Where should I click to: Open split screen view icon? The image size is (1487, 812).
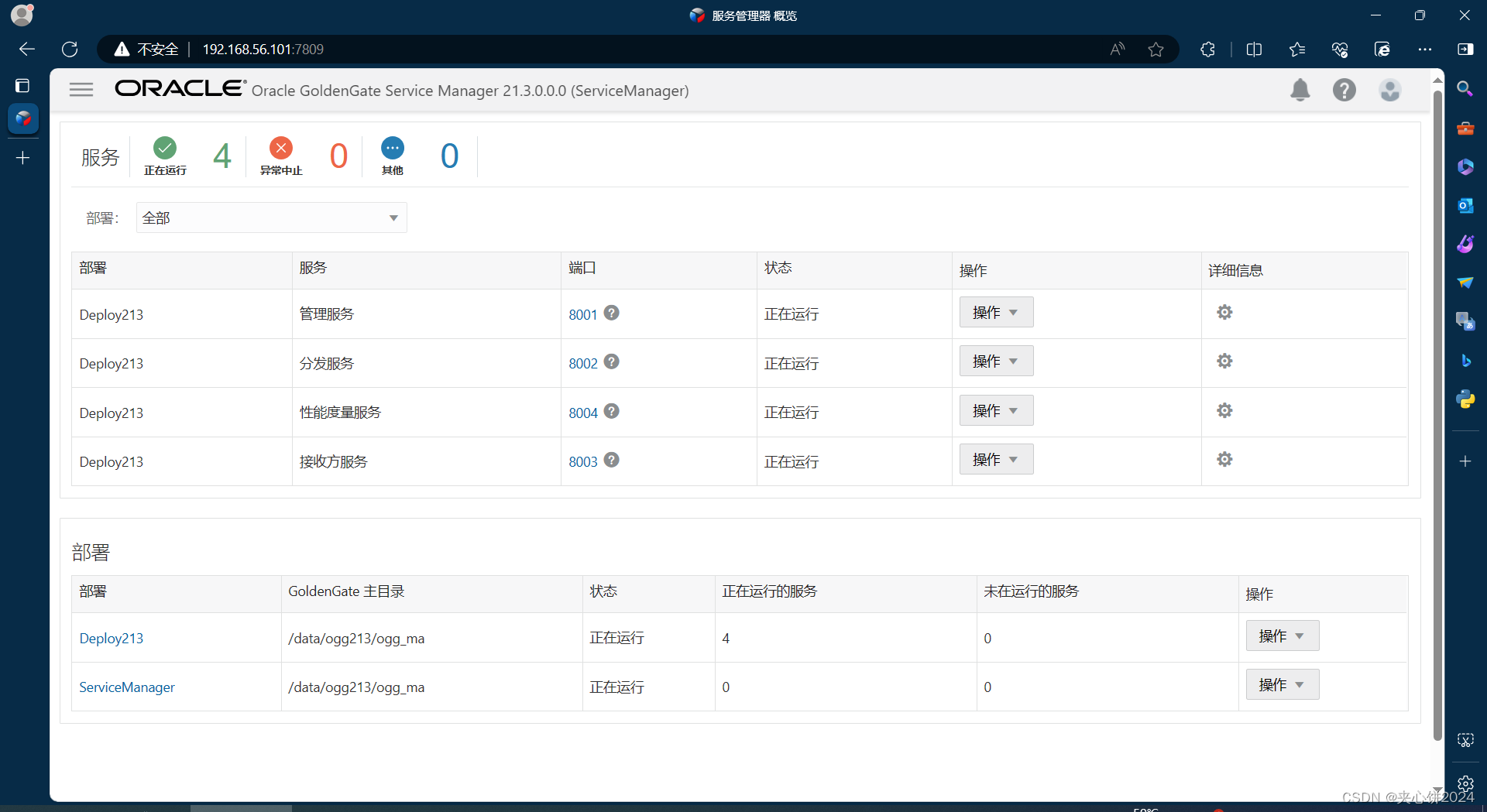(x=1255, y=50)
